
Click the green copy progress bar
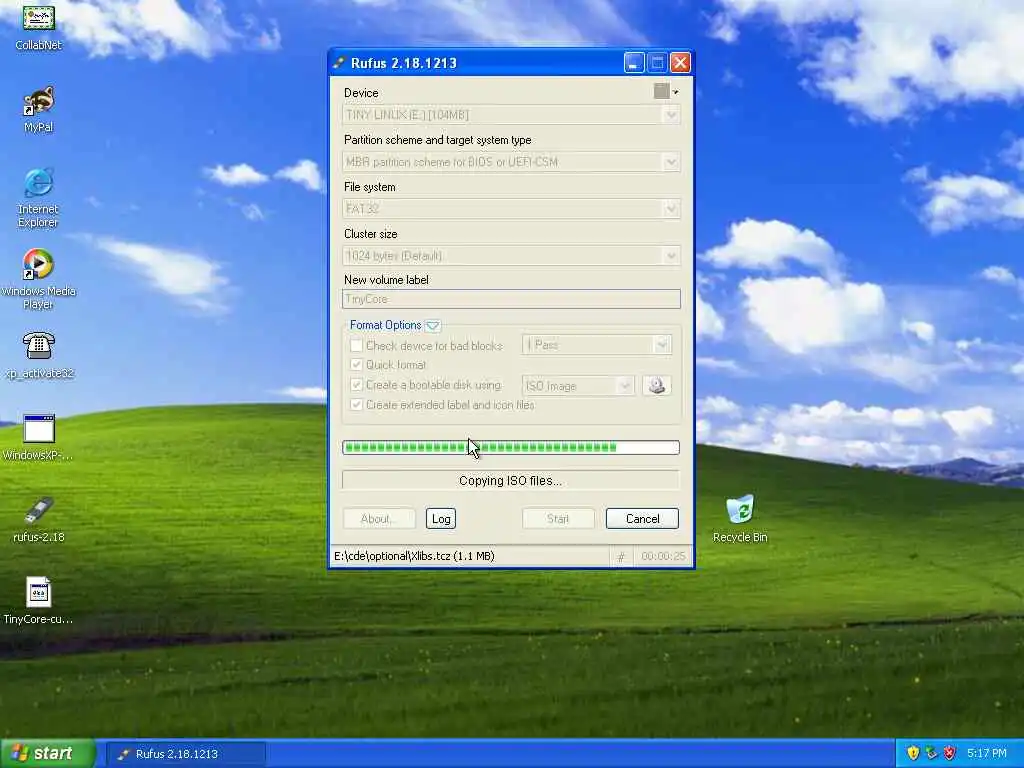click(511, 447)
